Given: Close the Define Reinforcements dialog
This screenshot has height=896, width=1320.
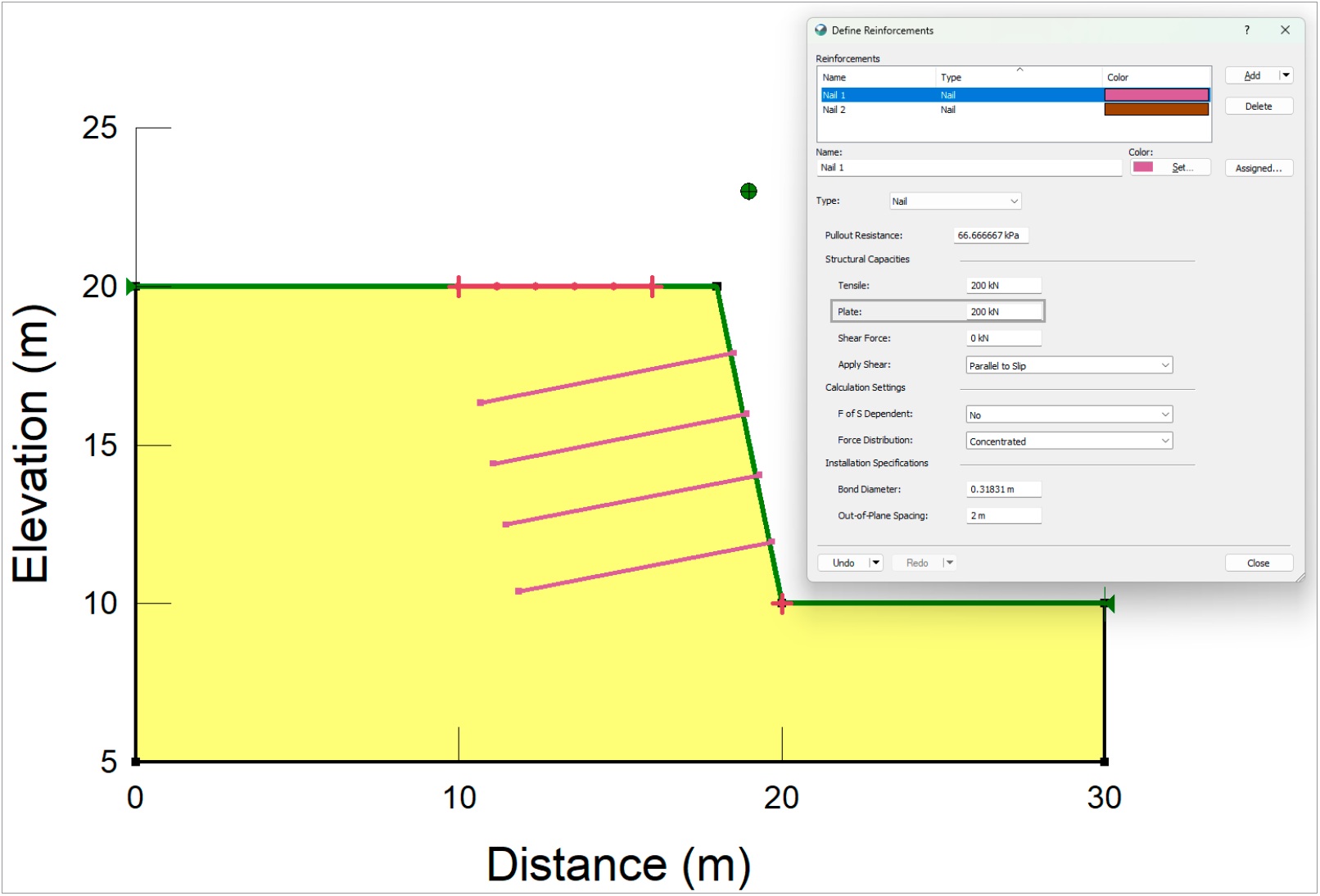Looking at the screenshot, I should point(1259,563).
